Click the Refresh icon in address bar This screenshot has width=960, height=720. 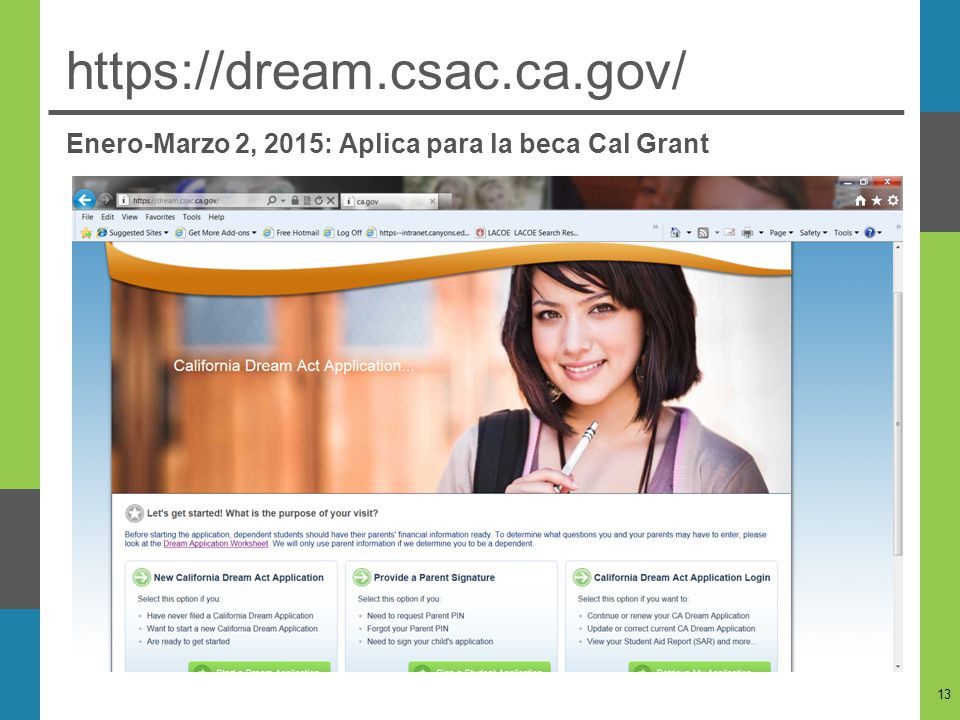pos(318,200)
